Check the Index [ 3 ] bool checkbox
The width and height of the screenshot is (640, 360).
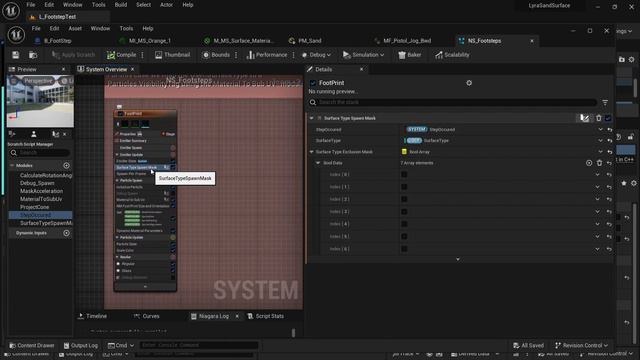coord(404,212)
